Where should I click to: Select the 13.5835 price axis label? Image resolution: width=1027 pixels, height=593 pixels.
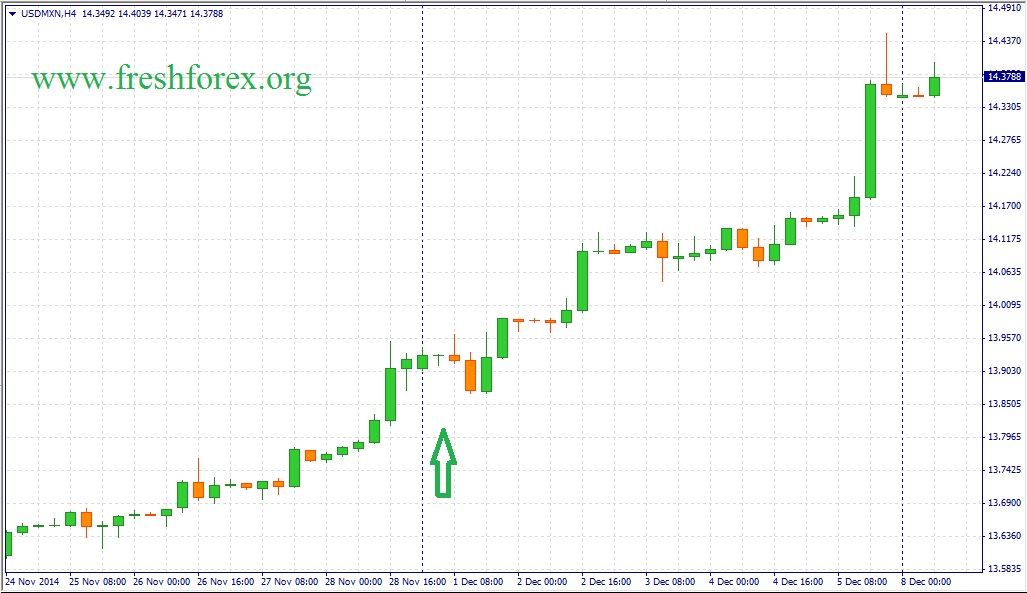pos(1003,569)
